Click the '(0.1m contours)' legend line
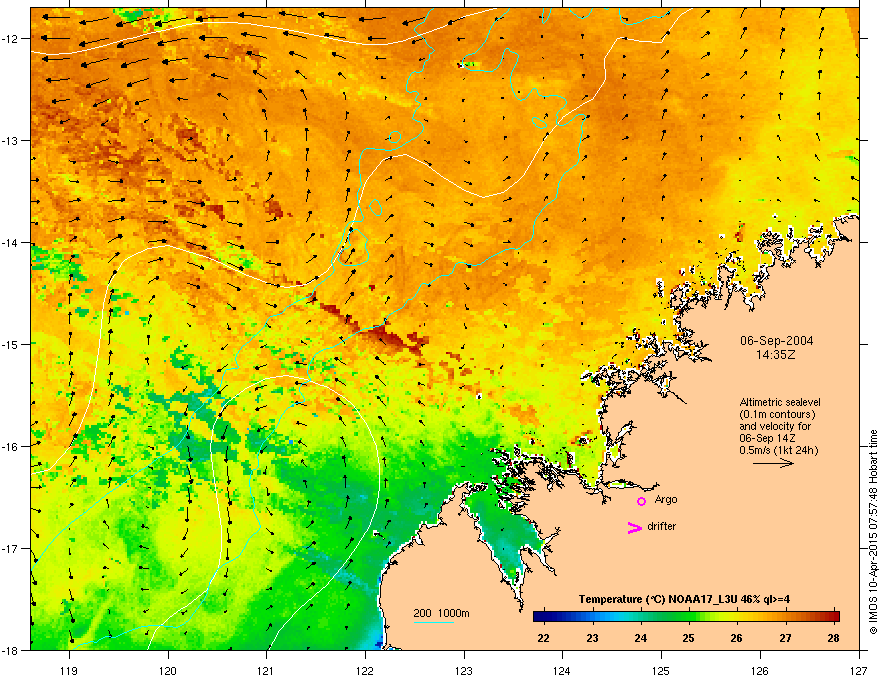880x680 pixels. pyautogui.click(x=777, y=414)
